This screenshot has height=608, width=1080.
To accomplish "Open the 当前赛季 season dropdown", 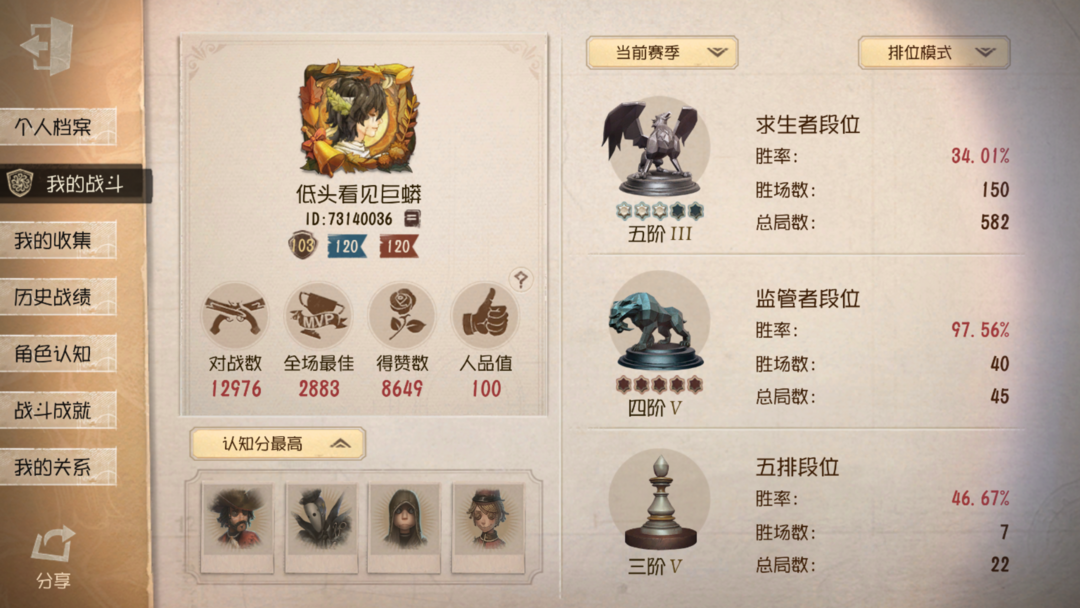I will (x=662, y=52).
